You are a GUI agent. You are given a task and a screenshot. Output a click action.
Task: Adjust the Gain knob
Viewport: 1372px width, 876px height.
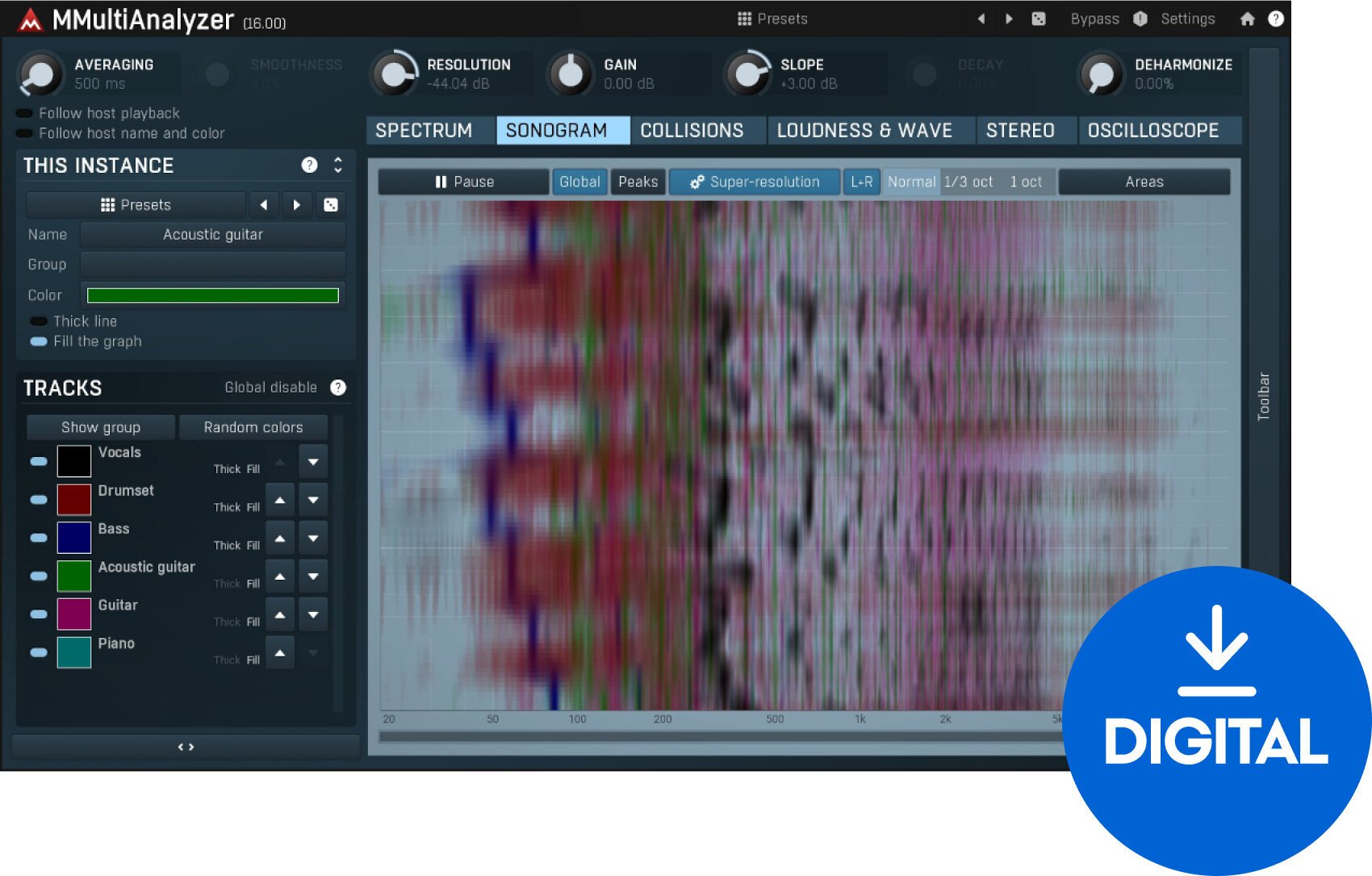pyautogui.click(x=573, y=73)
